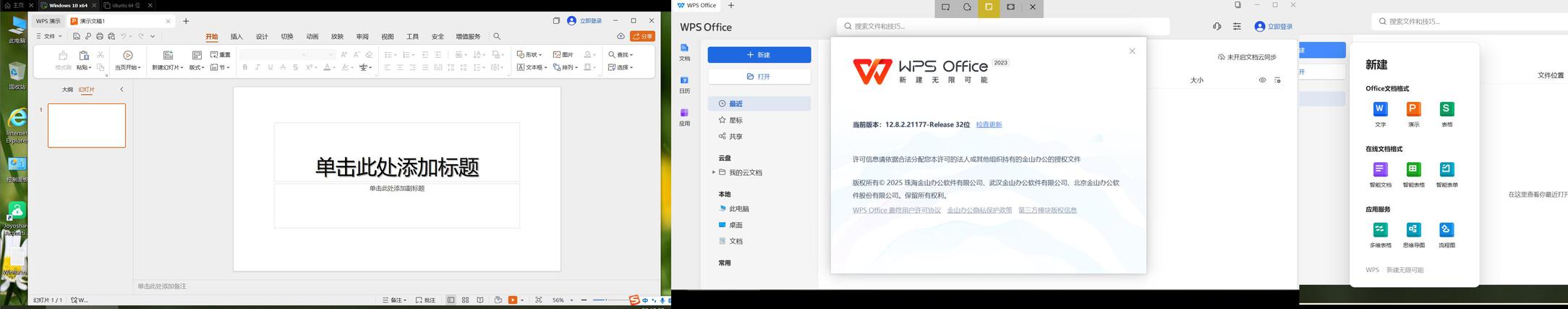Image resolution: width=1568 pixels, height=309 pixels.
Task: Click the 演示 presentation icon under 新建
Action: tap(1413, 109)
